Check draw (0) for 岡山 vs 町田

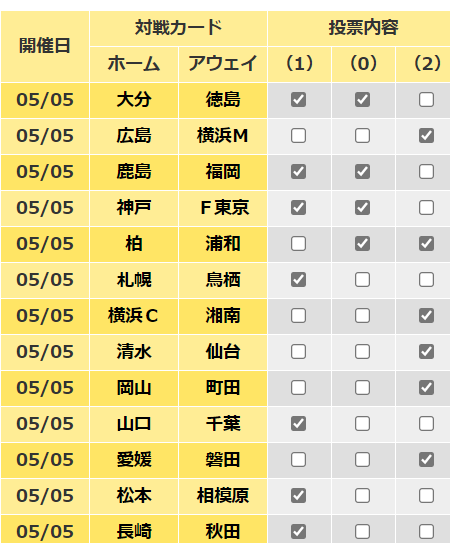[x=362, y=388]
